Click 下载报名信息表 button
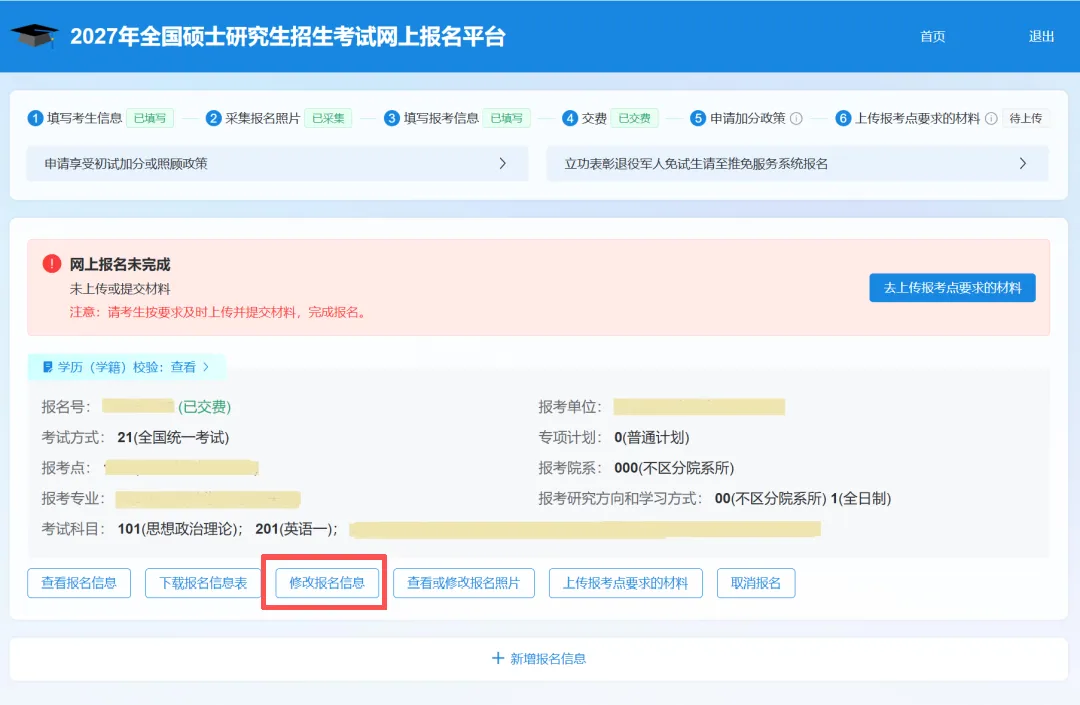Screen dimensions: 1080x705 coord(203,583)
